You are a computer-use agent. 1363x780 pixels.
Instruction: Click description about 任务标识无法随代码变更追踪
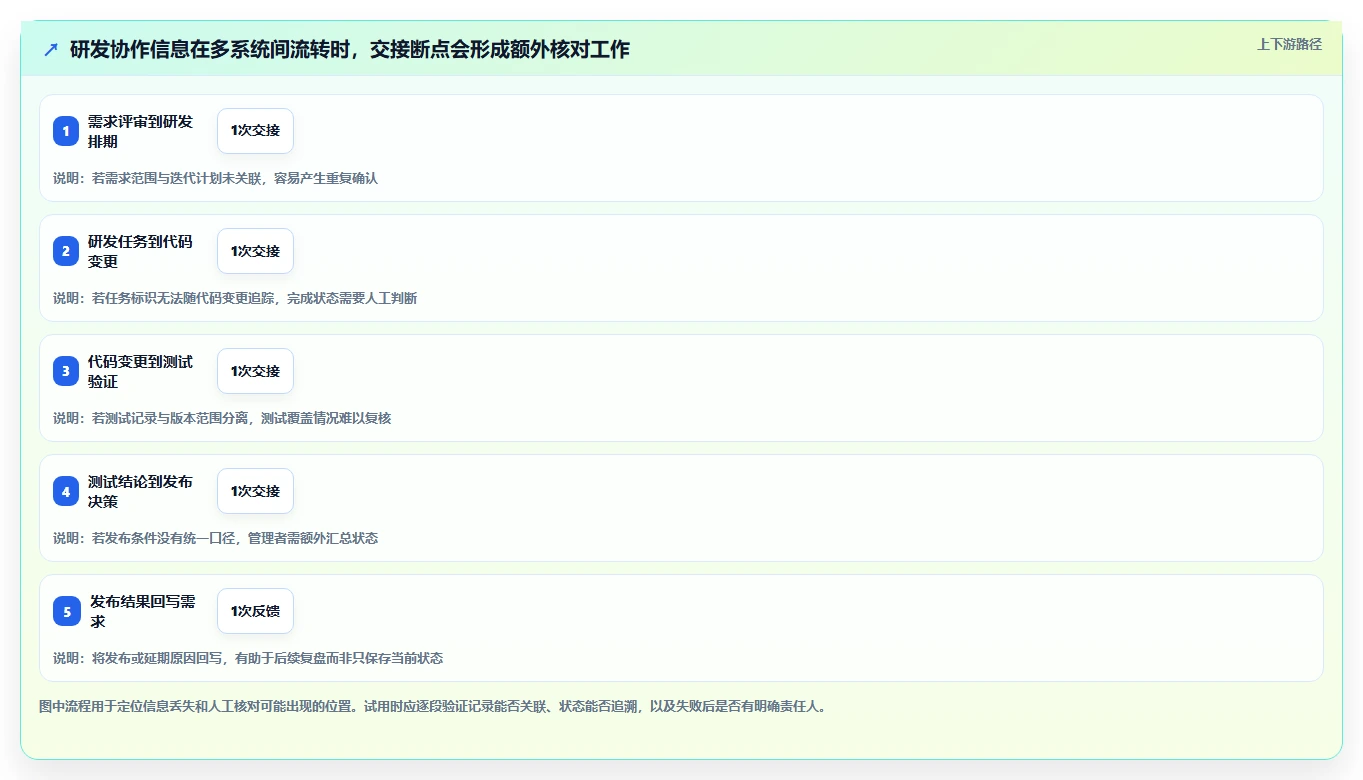point(235,298)
